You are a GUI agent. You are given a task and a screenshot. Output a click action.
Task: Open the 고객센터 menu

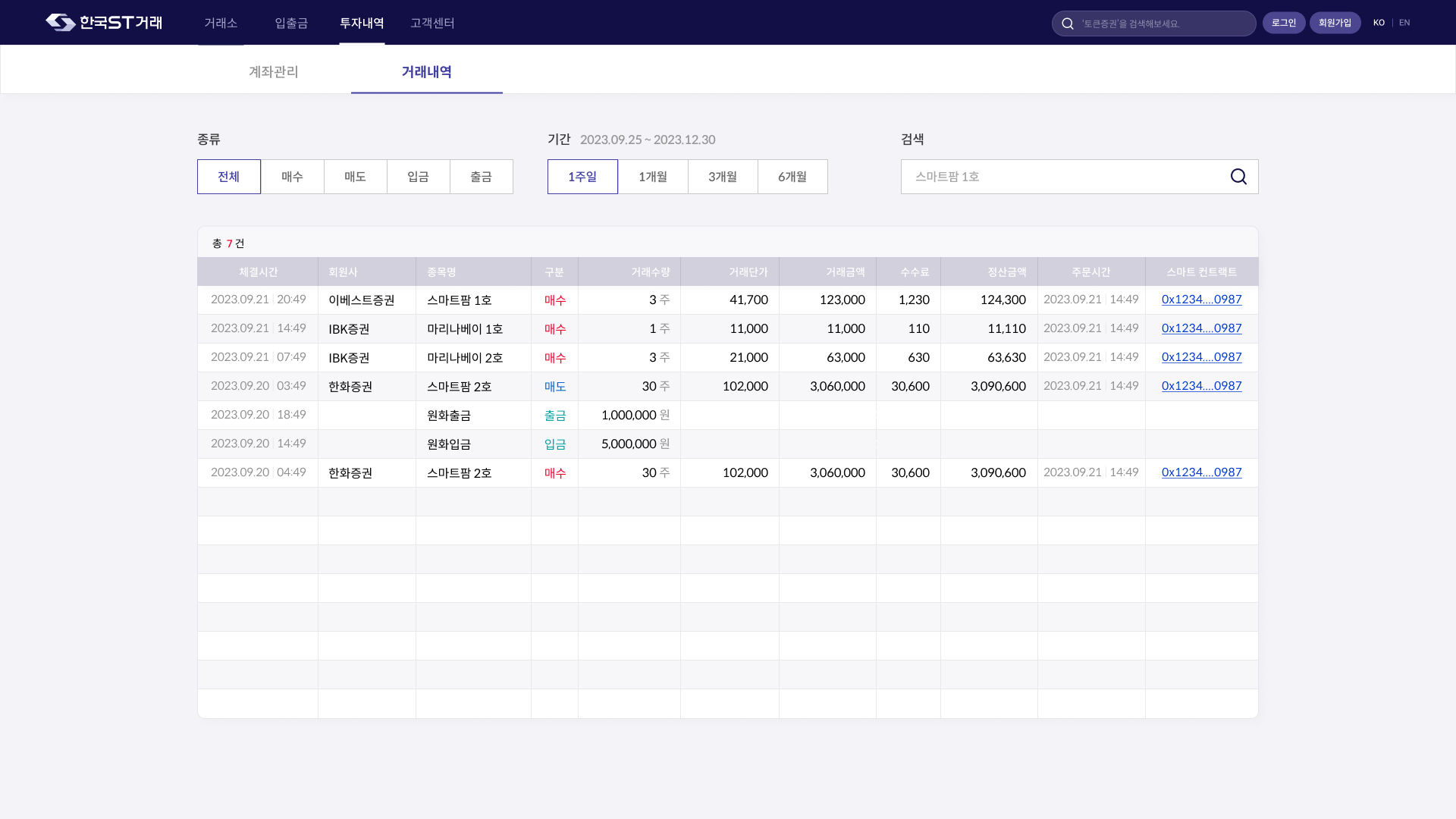432,24
